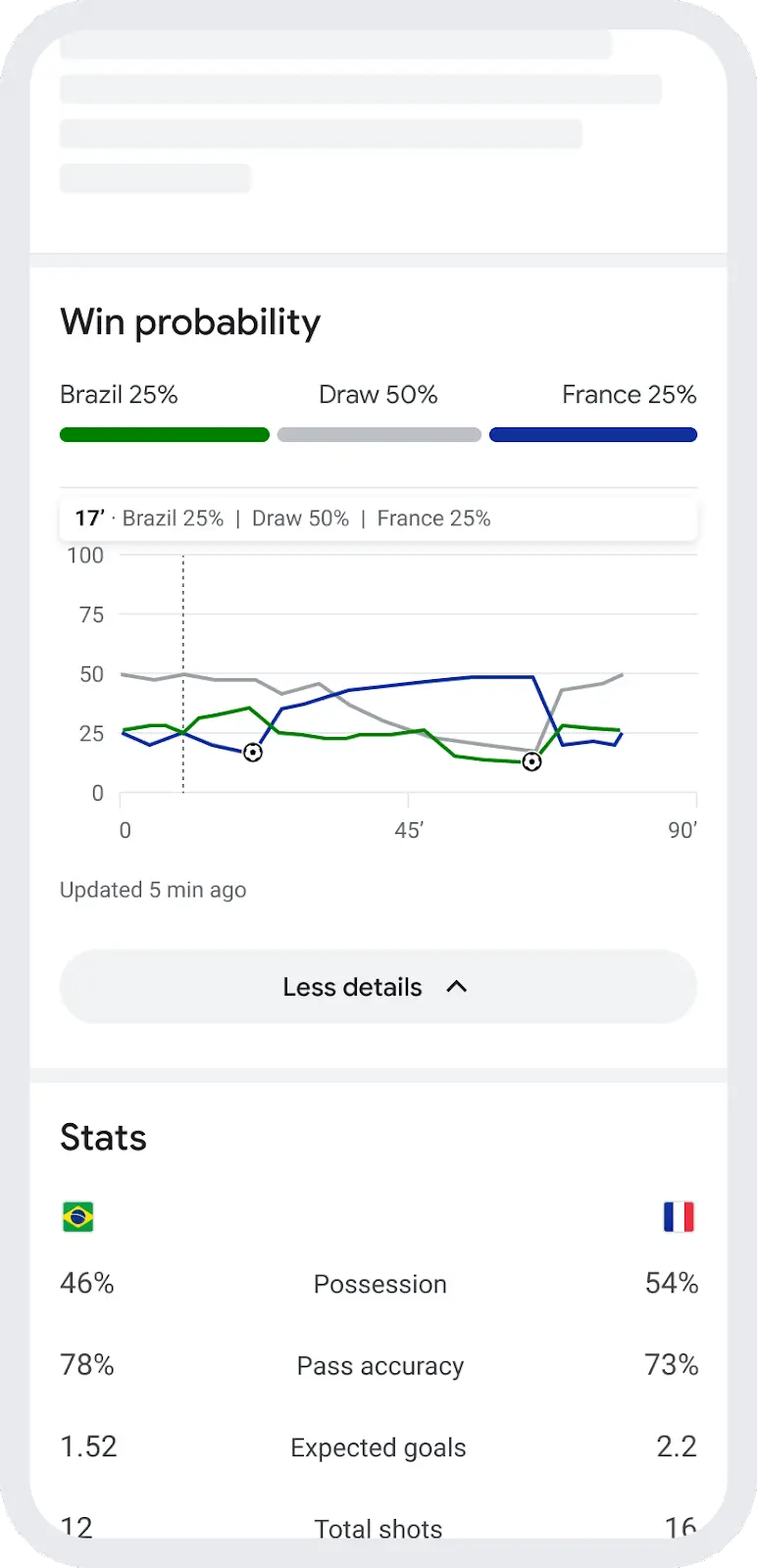Click the 17' chart tooltip
This screenshot has height=1568, width=757.
coord(378,518)
